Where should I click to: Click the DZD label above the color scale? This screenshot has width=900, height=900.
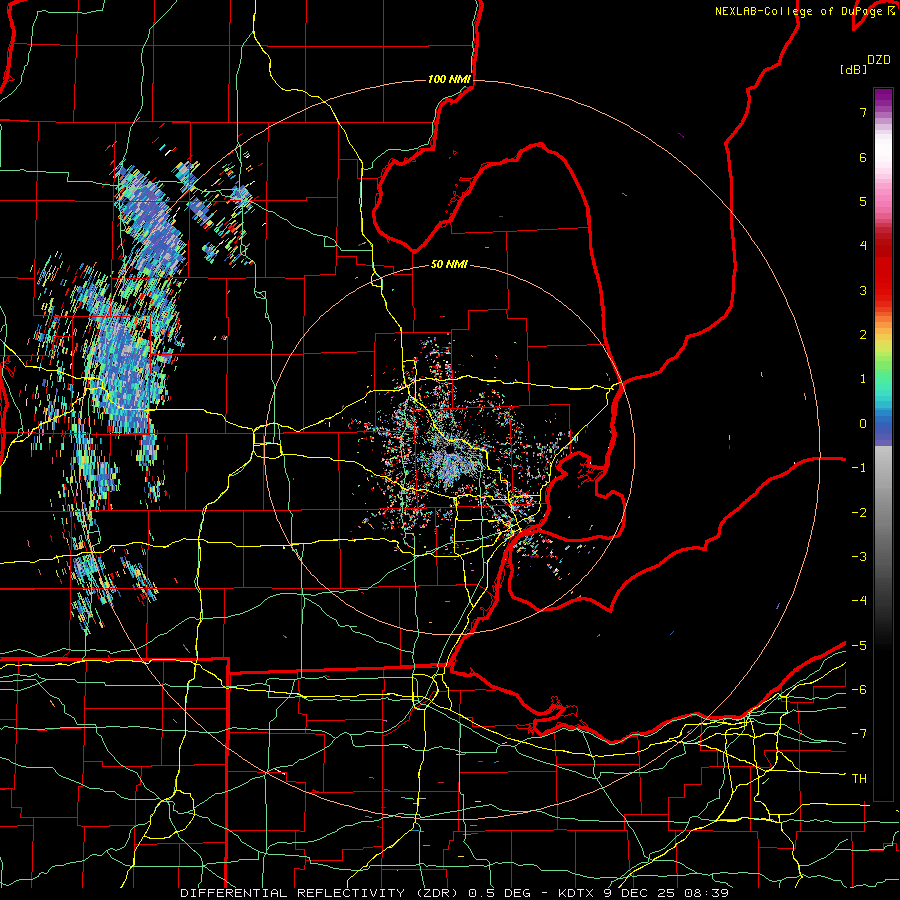[x=879, y=60]
